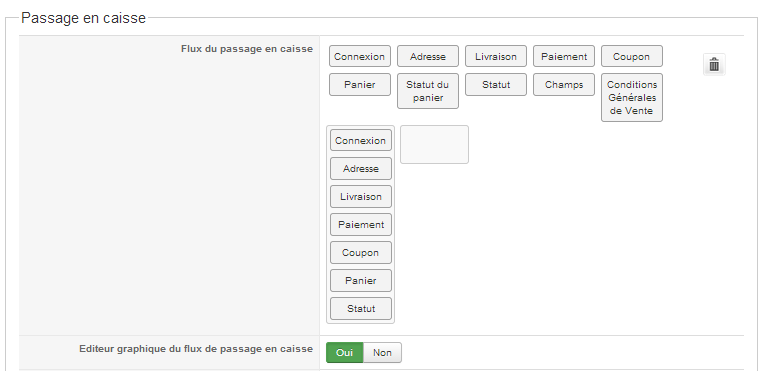Viewport: 766px width, 371px height.
Task: Click Livraison in the workflow column
Action: pyautogui.click(x=361, y=196)
